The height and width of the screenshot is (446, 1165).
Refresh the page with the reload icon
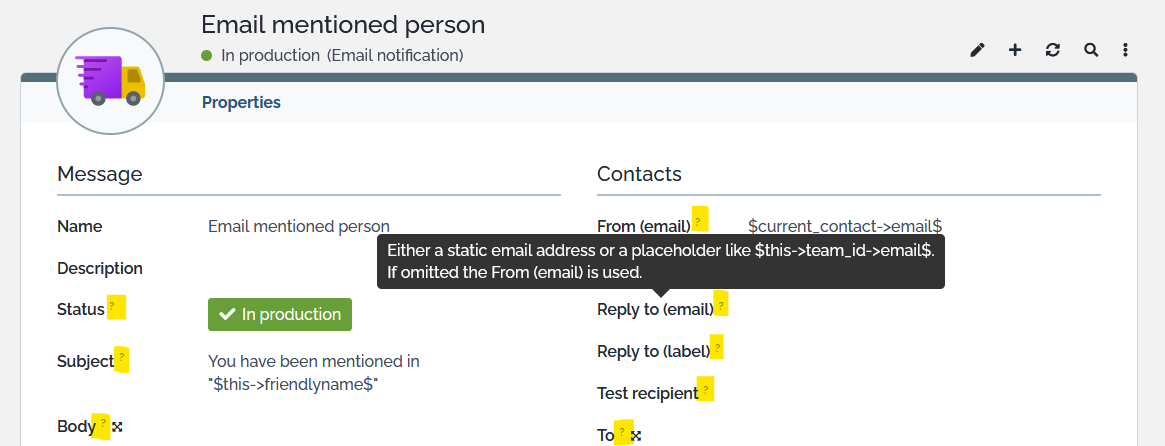(1052, 50)
